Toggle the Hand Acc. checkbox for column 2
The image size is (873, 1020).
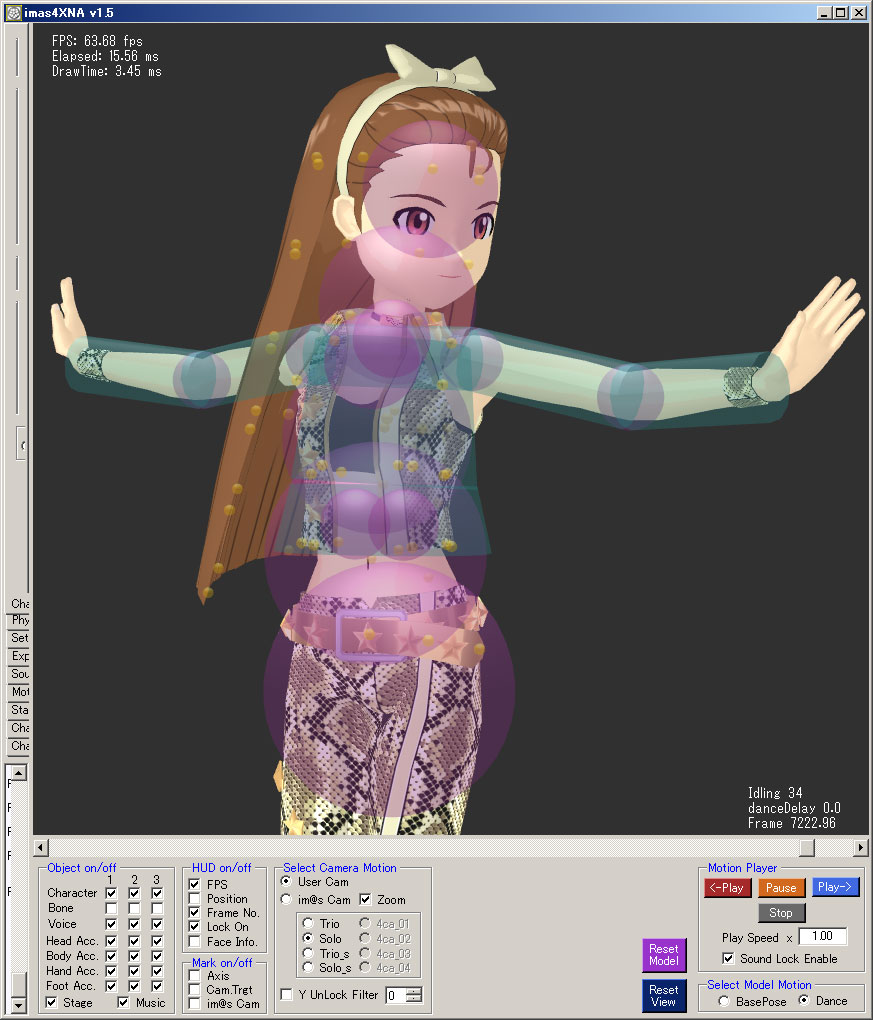[x=134, y=971]
